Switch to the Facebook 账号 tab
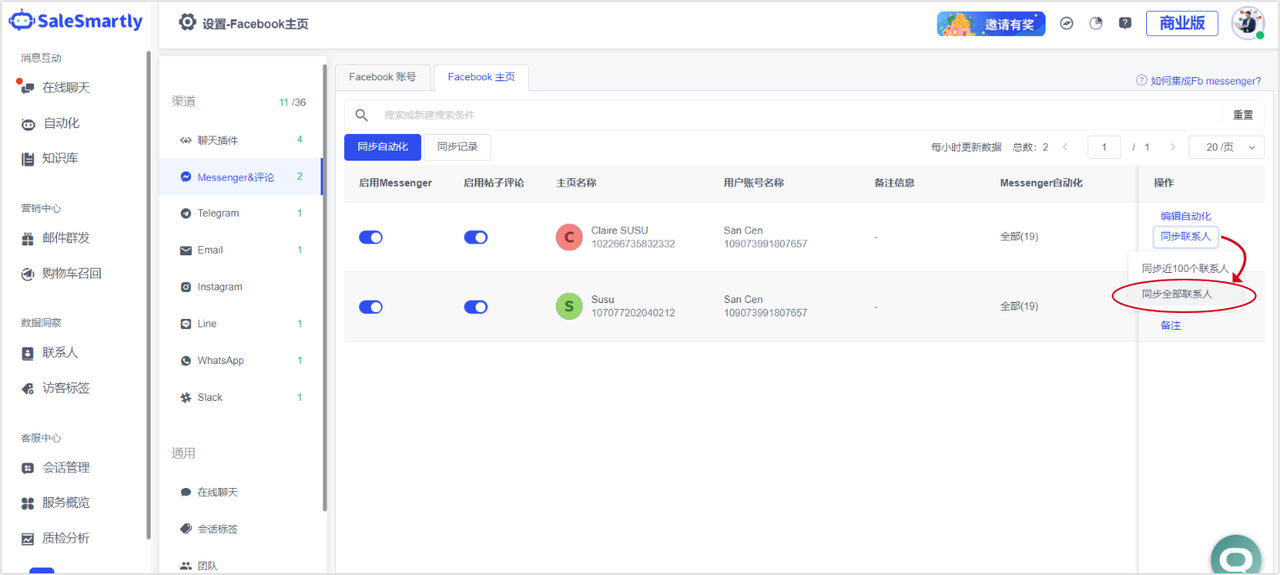1280x575 pixels. [x=382, y=77]
